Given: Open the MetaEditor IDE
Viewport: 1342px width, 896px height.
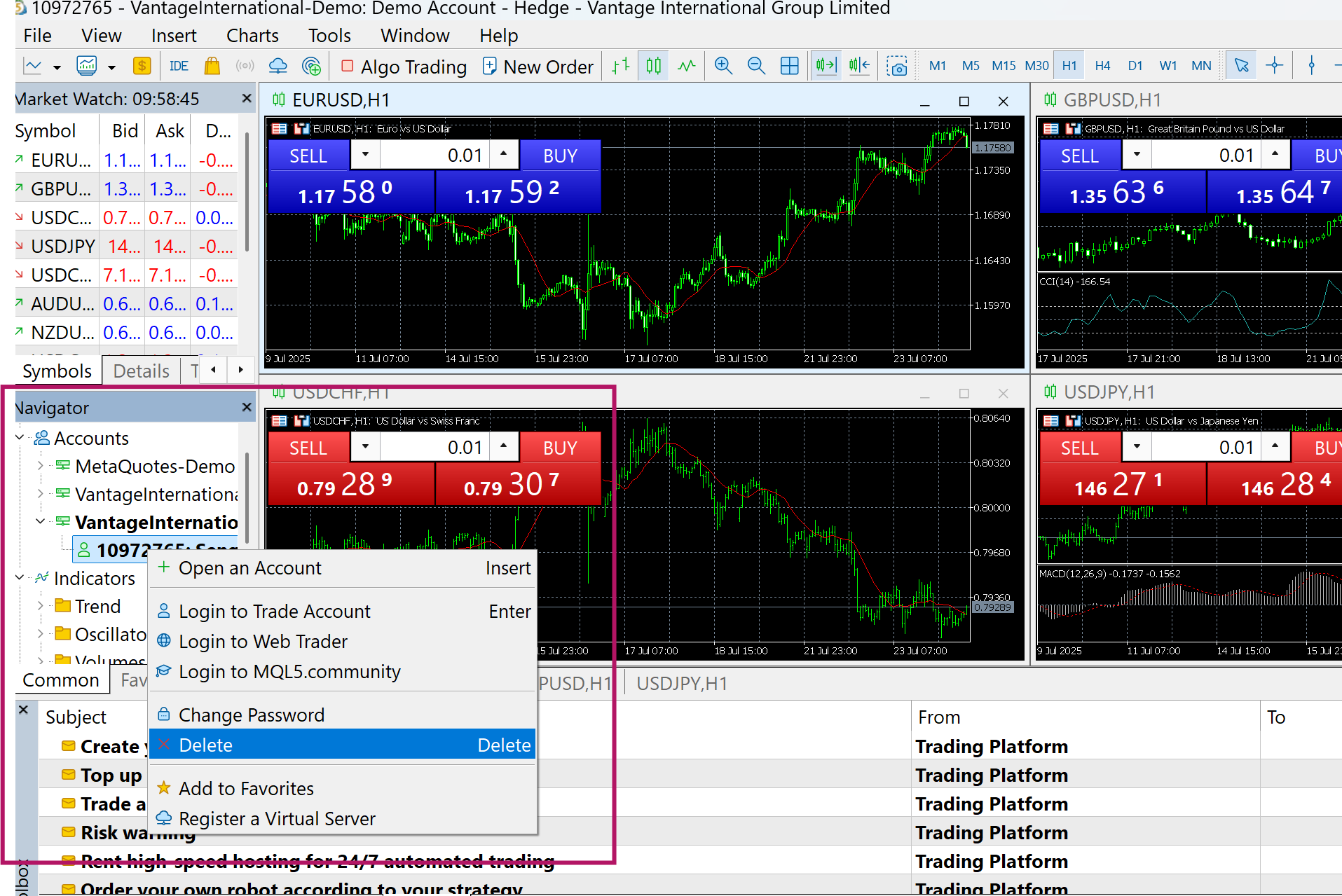Looking at the screenshot, I should pos(179,67).
